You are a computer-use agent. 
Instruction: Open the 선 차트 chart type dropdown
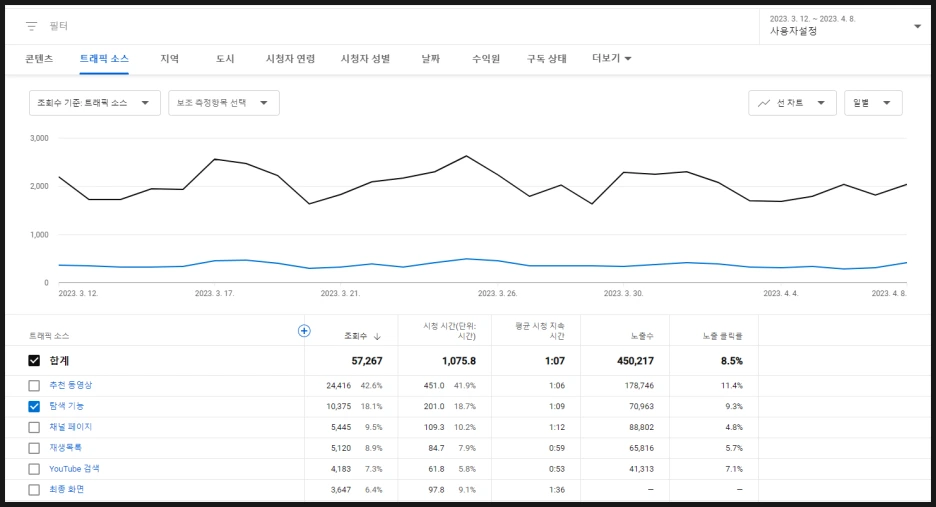point(792,103)
